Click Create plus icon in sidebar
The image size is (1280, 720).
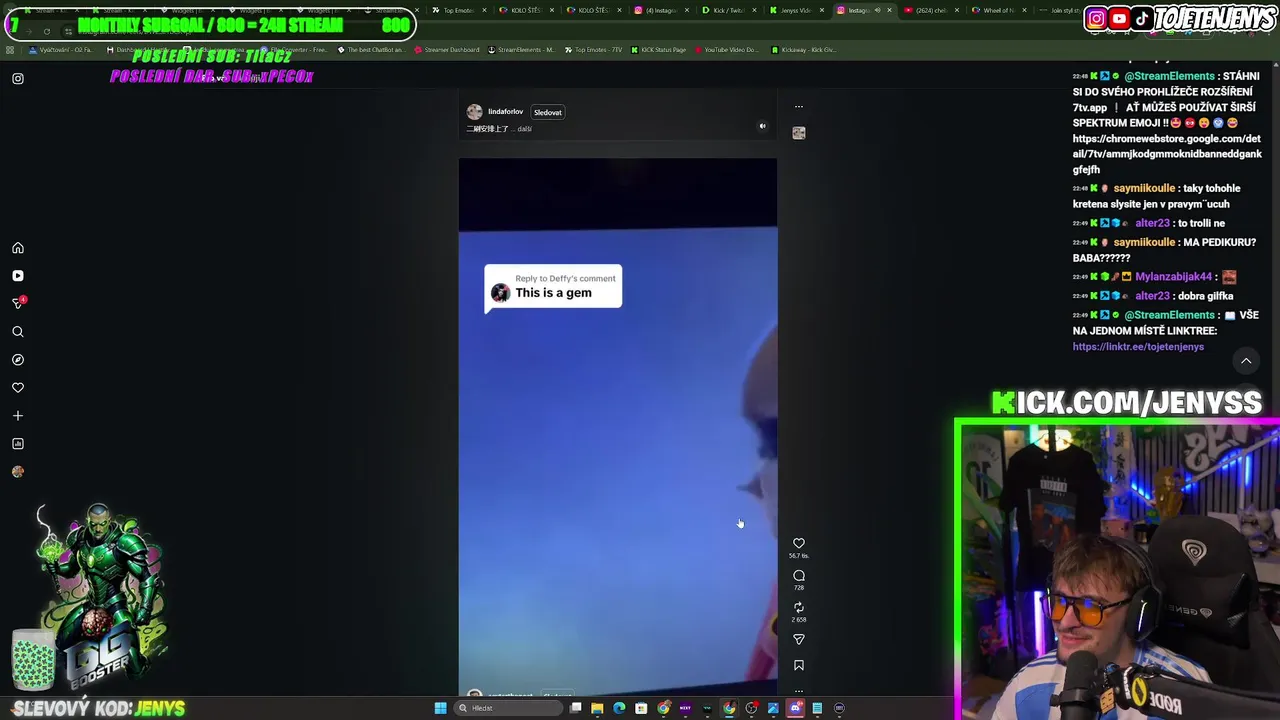click(18, 416)
